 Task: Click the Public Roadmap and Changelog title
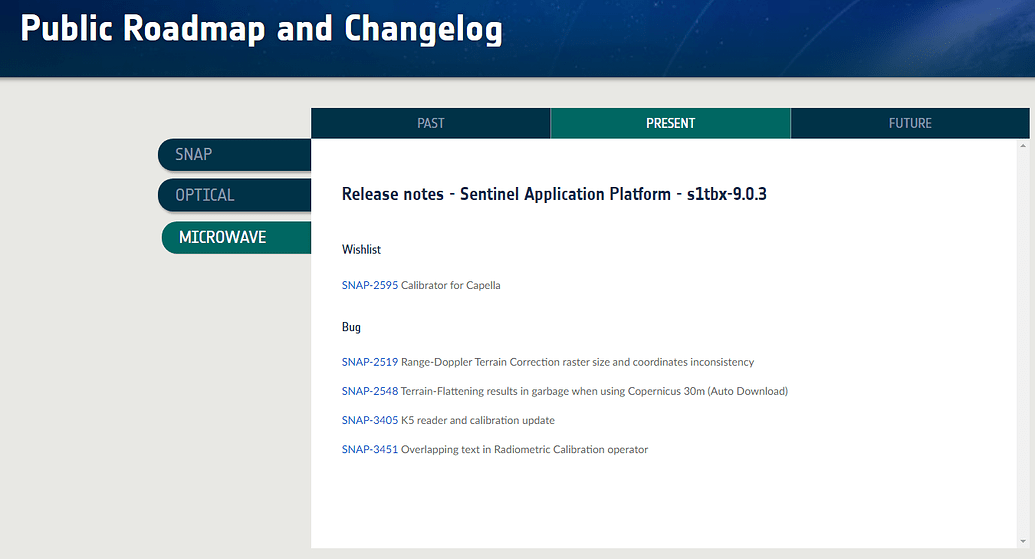[x=261, y=30]
